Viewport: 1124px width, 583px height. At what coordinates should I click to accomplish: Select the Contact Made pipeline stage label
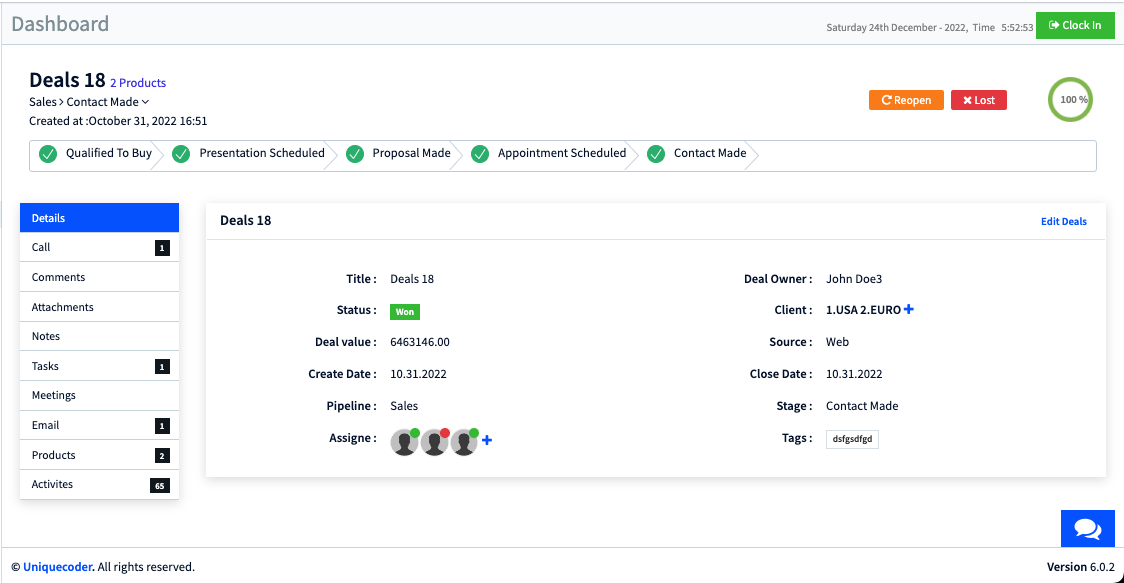710,153
